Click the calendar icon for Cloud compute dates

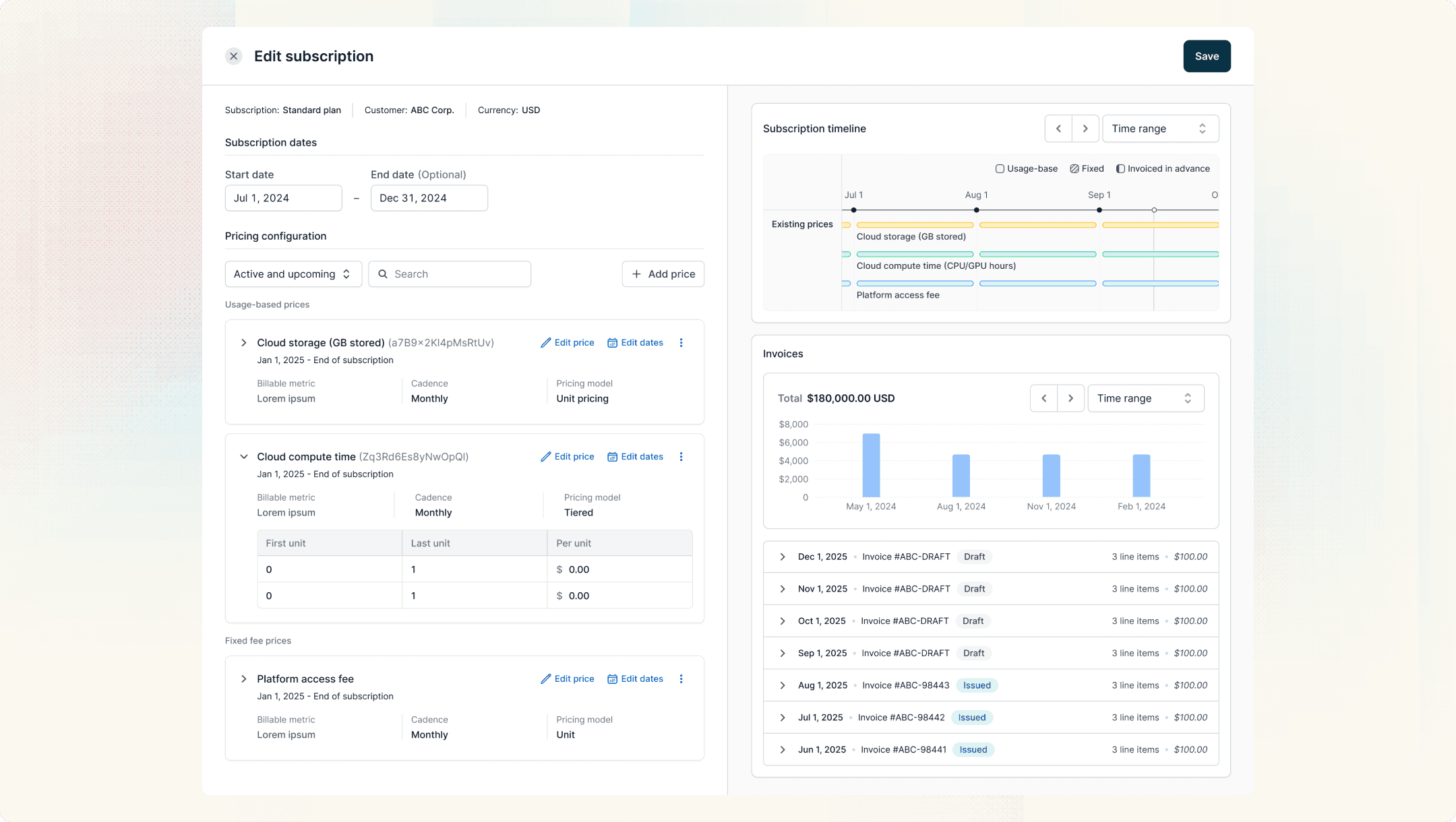612,457
